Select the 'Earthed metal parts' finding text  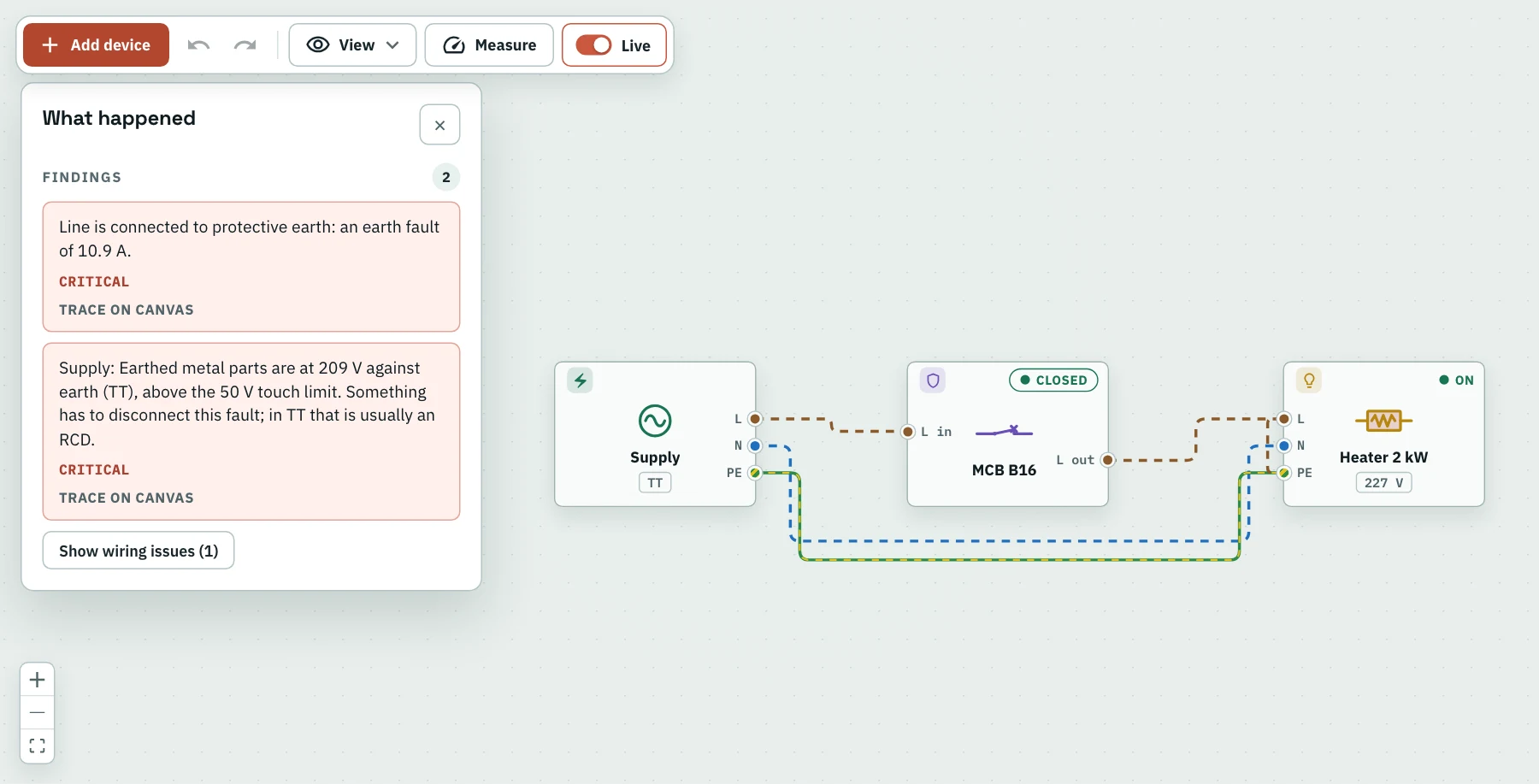(248, 404)
